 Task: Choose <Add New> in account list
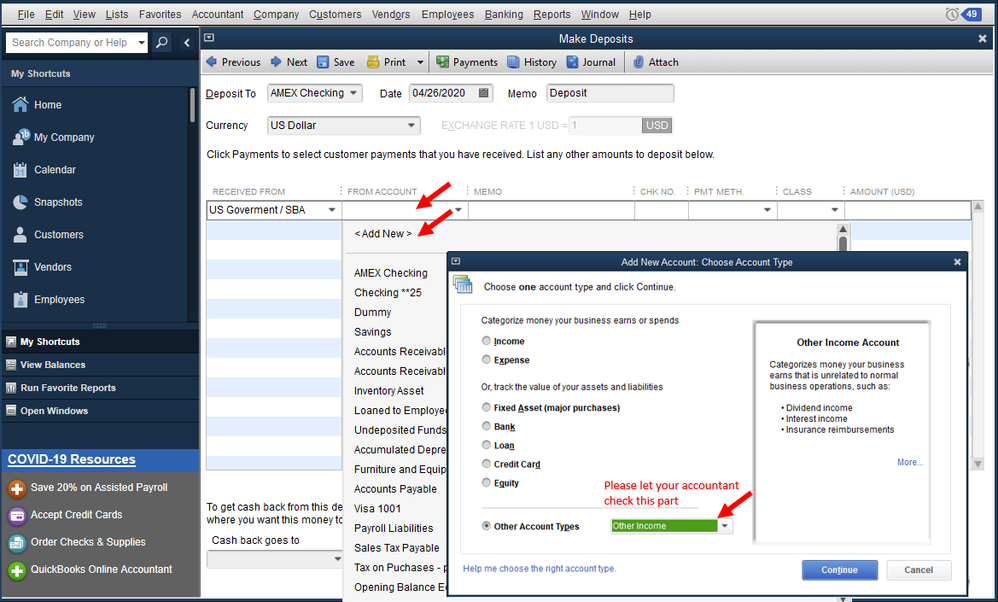pyautogui.click(x=383, y=234)
